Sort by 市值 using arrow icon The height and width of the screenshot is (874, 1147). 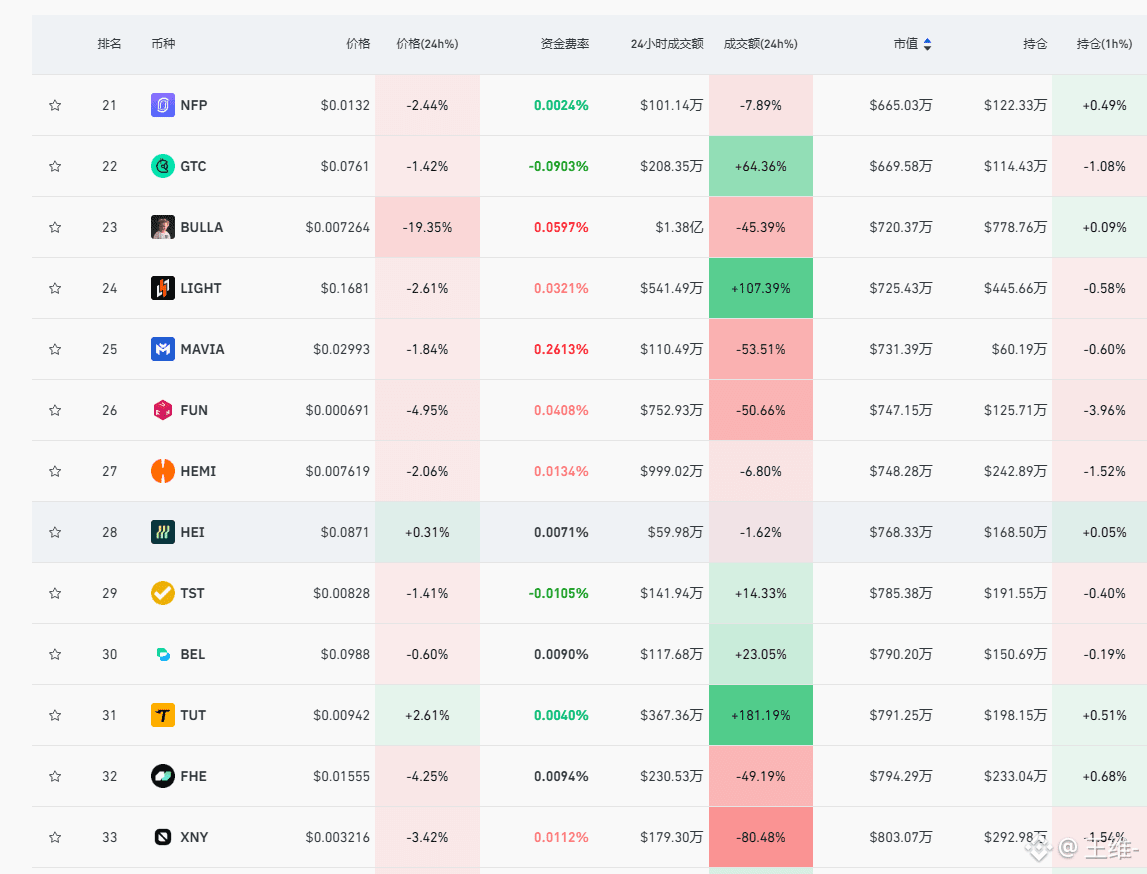coord(928,44)
